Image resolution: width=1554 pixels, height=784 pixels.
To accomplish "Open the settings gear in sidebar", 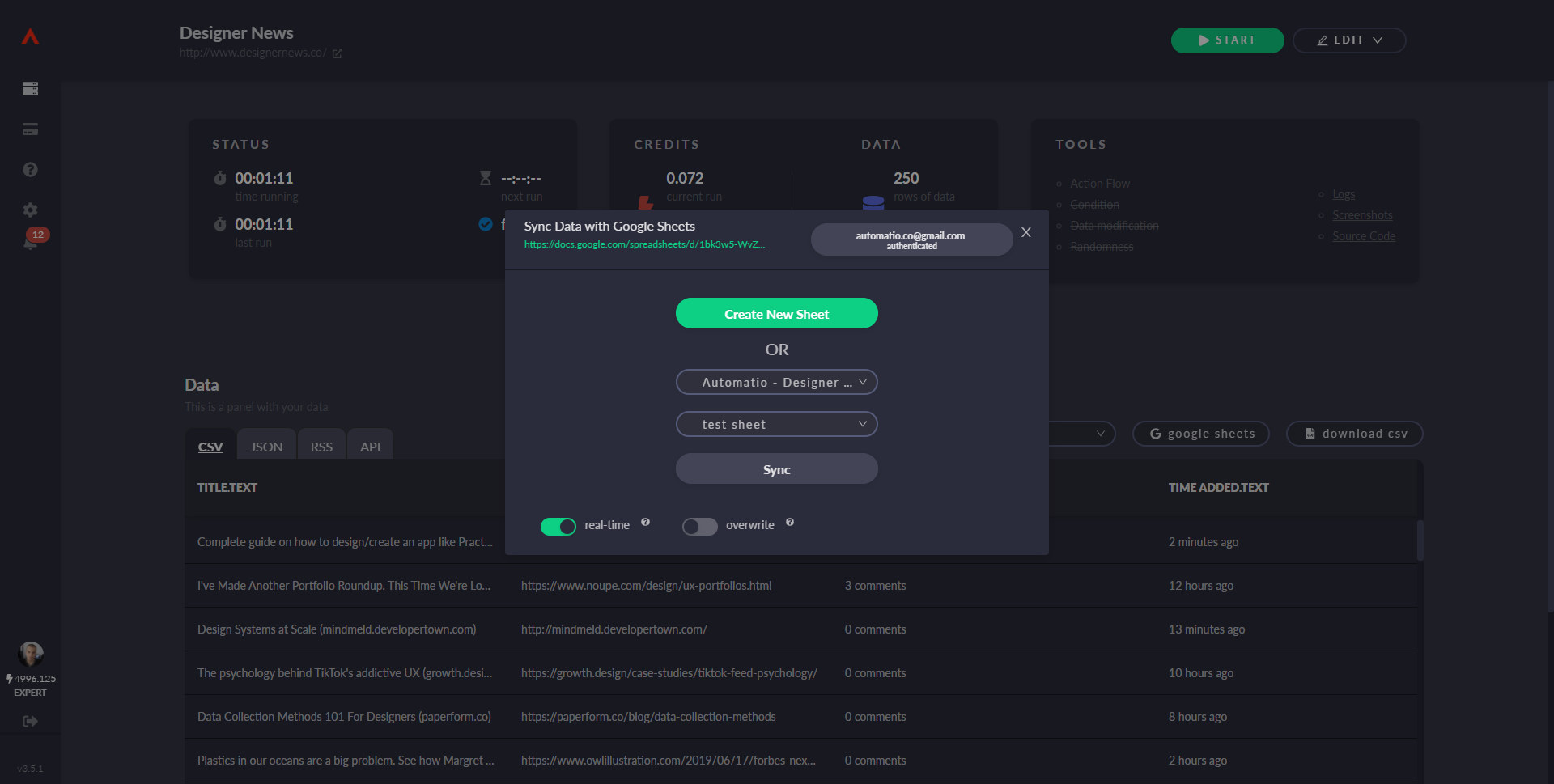I will point(30,210).
